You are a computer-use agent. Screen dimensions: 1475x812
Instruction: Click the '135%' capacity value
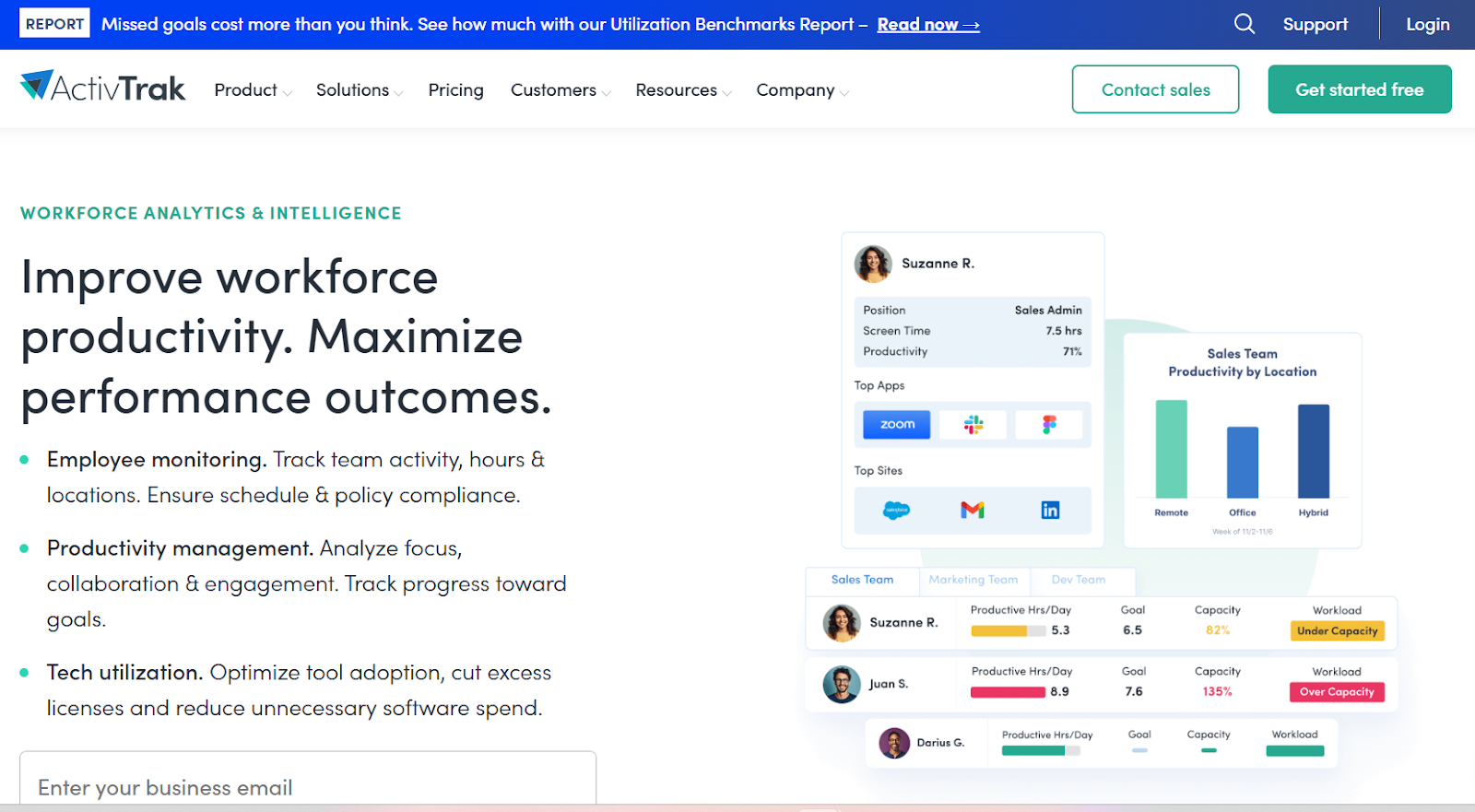(x=1217, y=691)
